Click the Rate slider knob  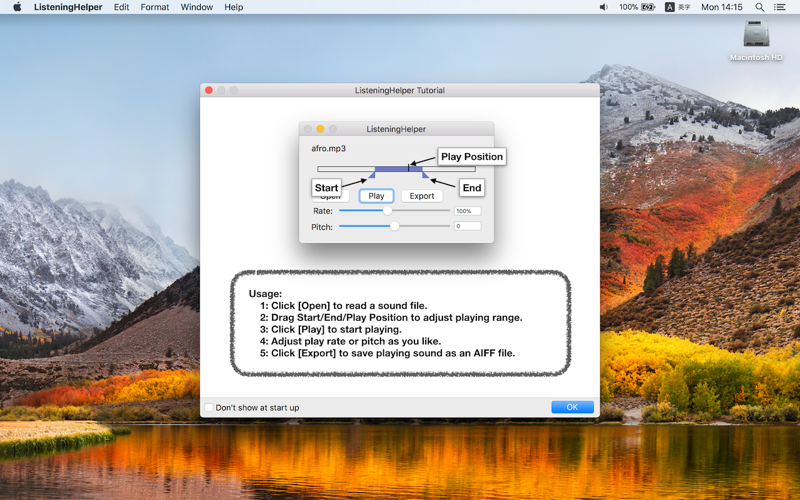pyautogui.click(x=387, y=210)
